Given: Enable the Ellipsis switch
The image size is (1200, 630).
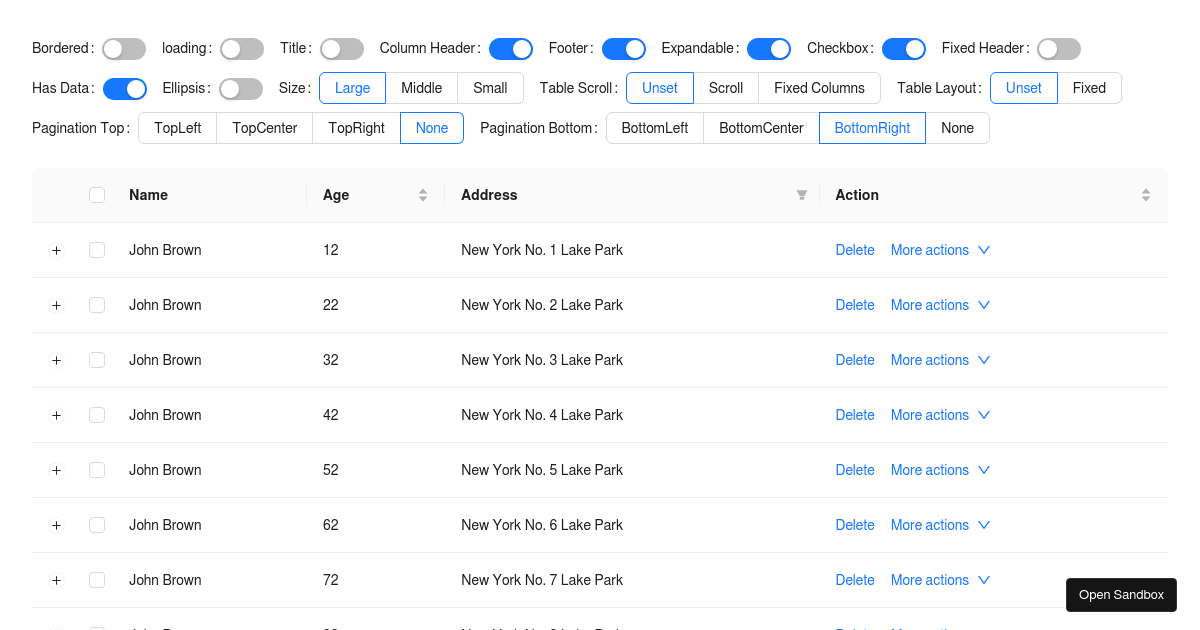Looking at the screenshot, I should 241,89.
